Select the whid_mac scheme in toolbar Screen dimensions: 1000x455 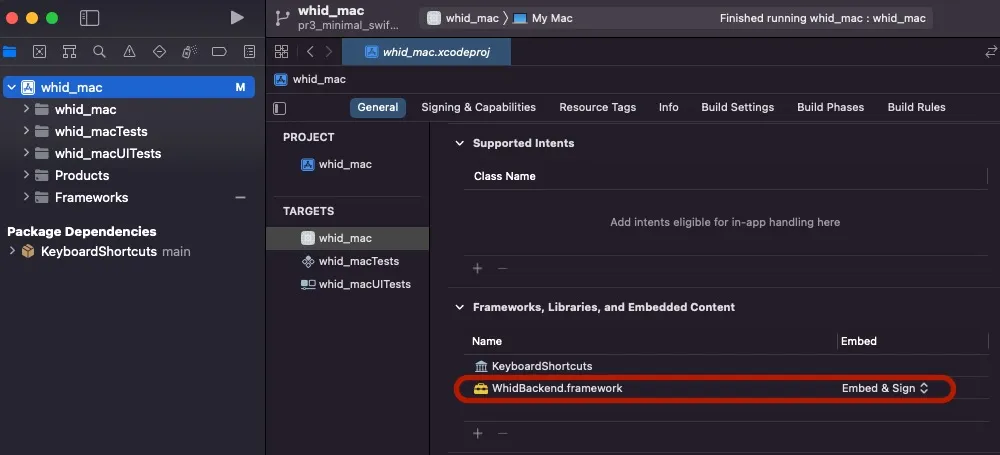pyautogui.click(x=464, y=19)
